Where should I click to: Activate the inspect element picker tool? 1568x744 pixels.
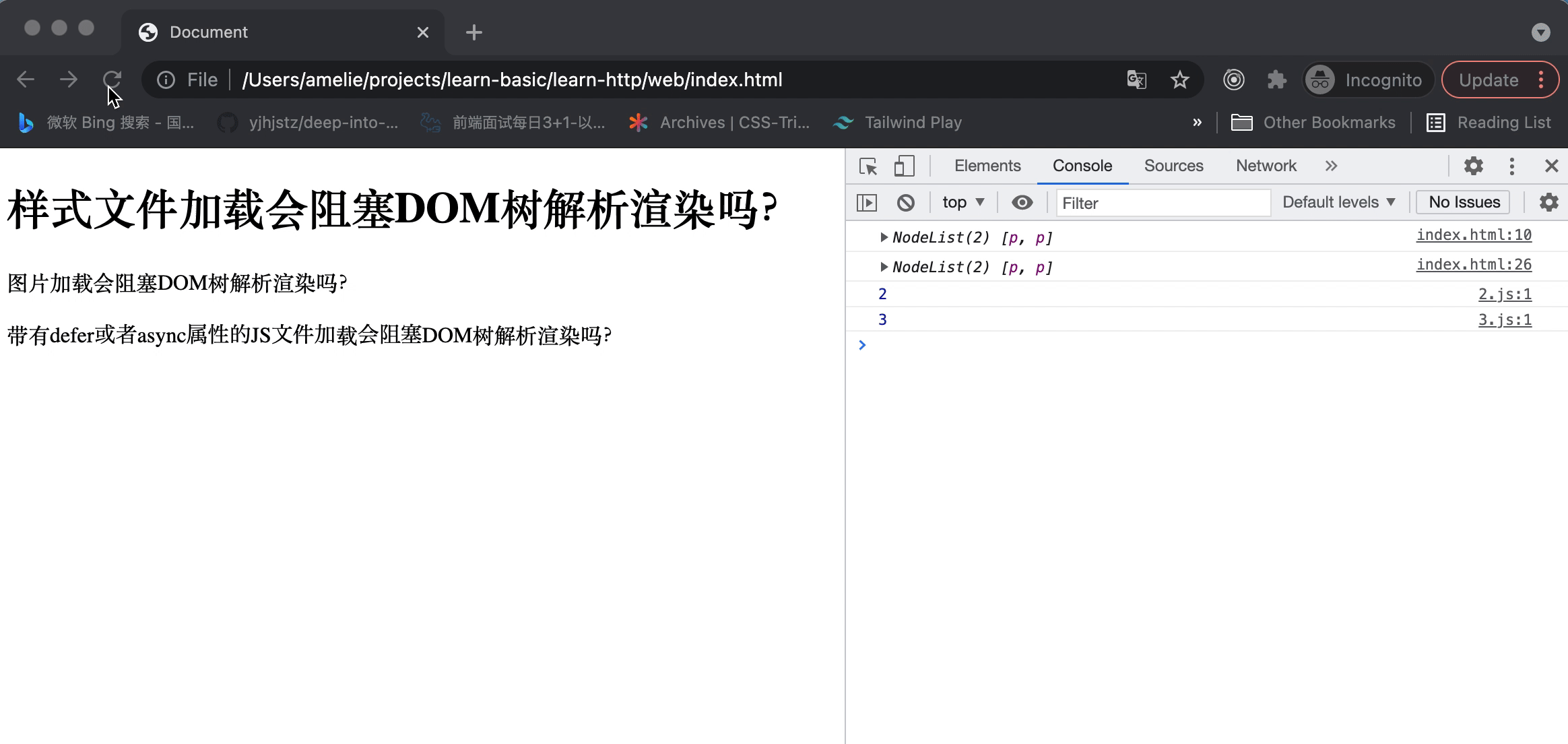coord(868,166)
